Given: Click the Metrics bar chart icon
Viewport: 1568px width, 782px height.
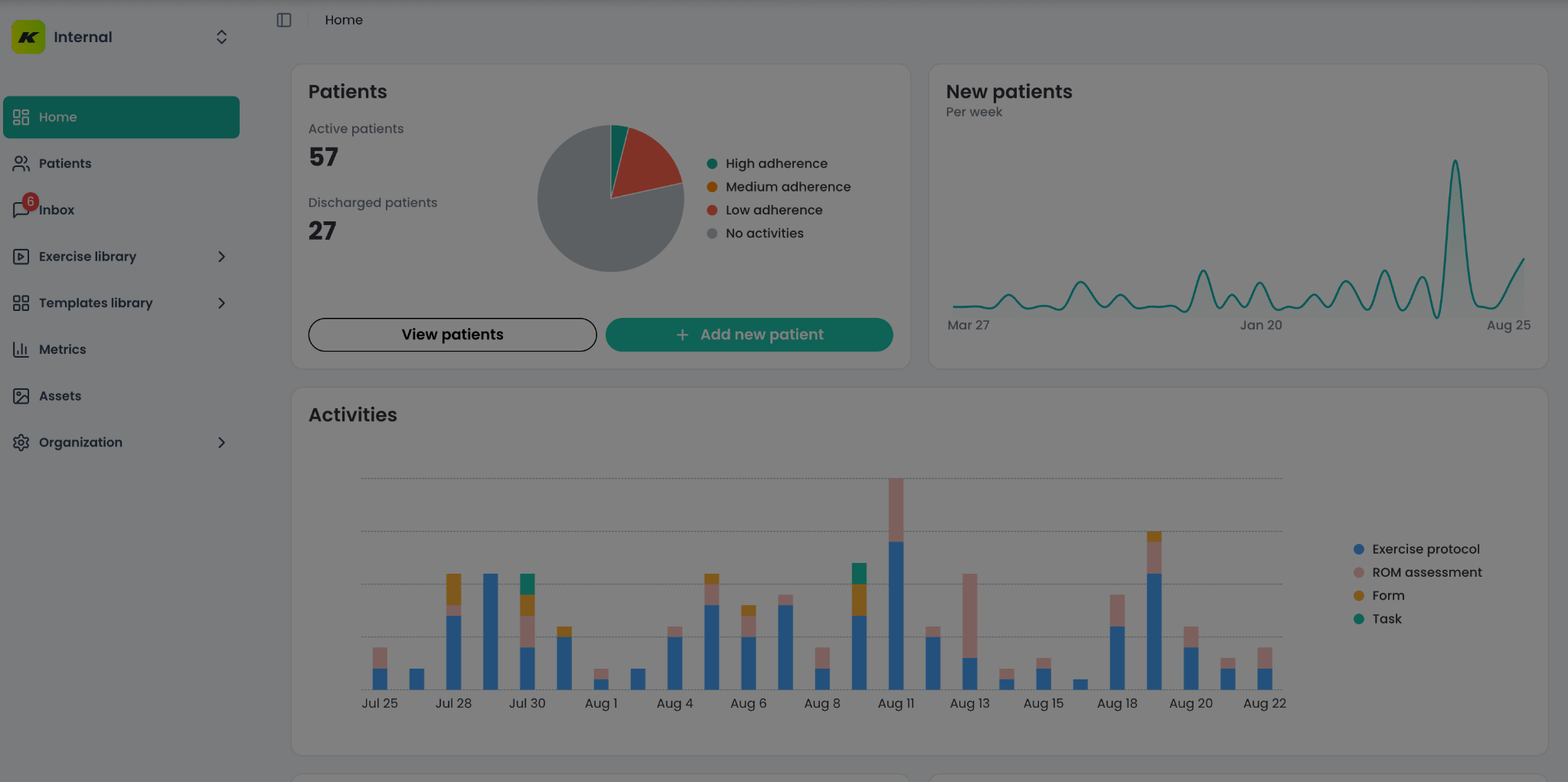Looking at the screenshot, I should tap(21, 349).
